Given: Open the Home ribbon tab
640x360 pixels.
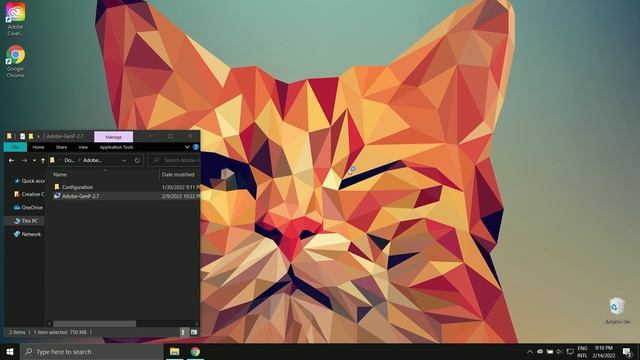Looking at the screenshot, I should click(x=38, y=147).
